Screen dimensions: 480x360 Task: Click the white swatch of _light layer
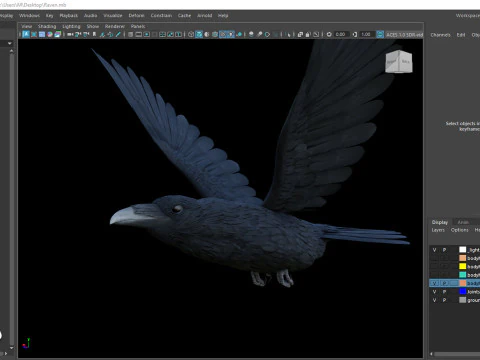click(x=463, y=250)
